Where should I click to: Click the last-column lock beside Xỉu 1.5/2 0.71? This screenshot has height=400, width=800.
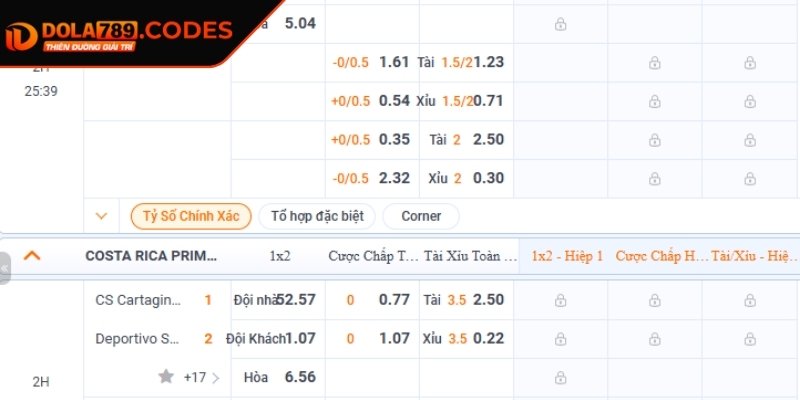click(x=750, y=101)
